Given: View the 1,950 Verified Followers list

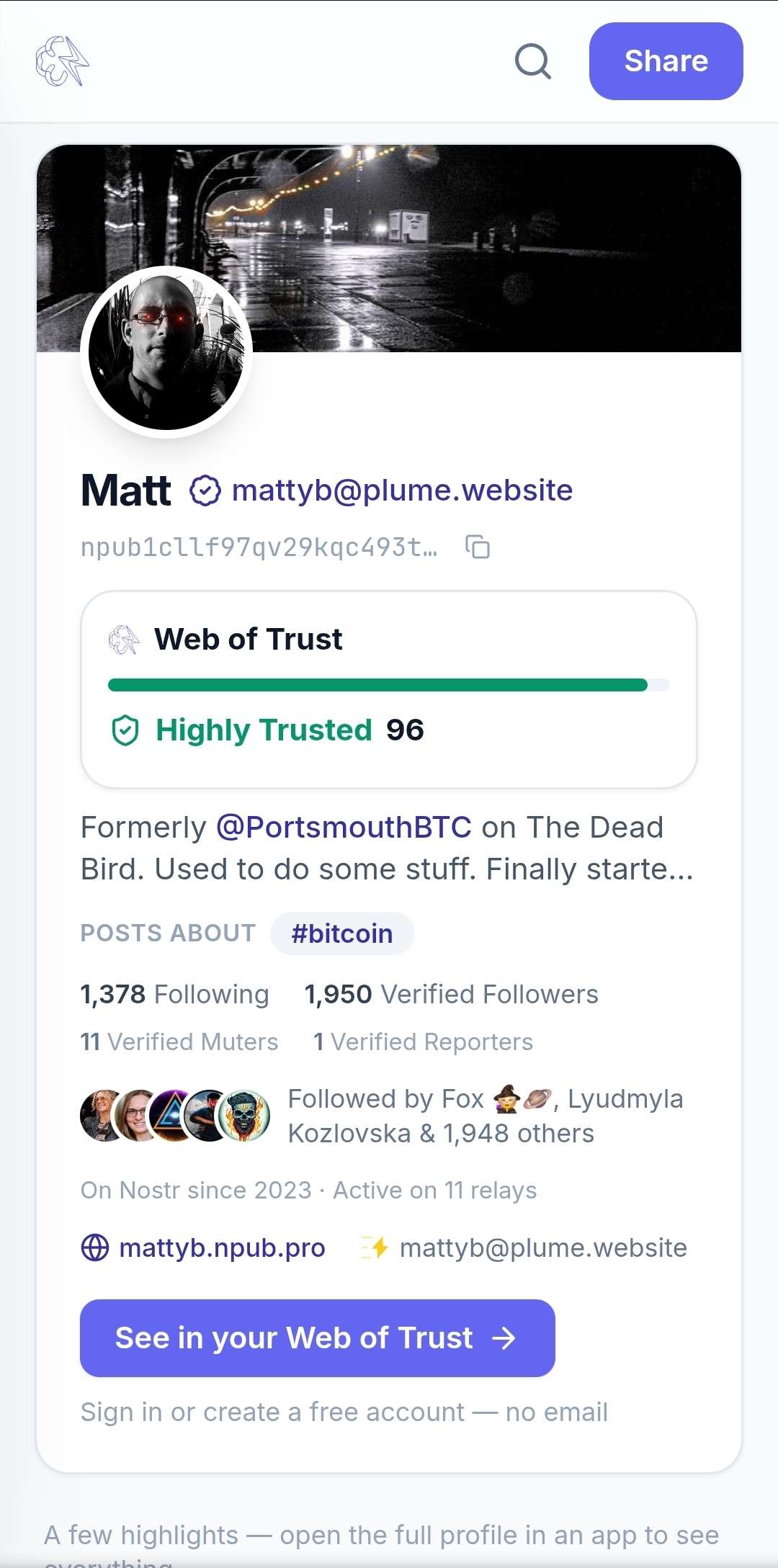Looking at the screenshot, I should (x=452, y=995).
